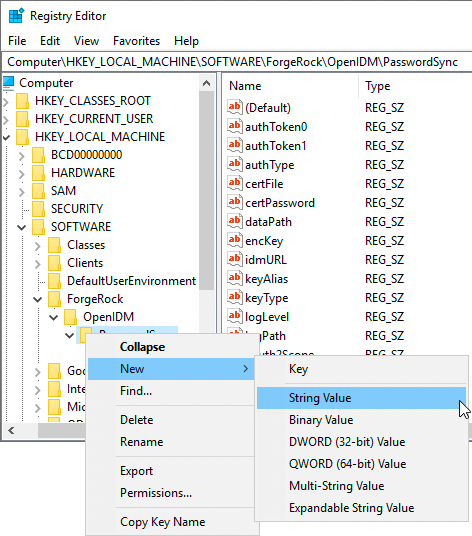Expand the HKEY_CURRENT_USER tree node

6,120
